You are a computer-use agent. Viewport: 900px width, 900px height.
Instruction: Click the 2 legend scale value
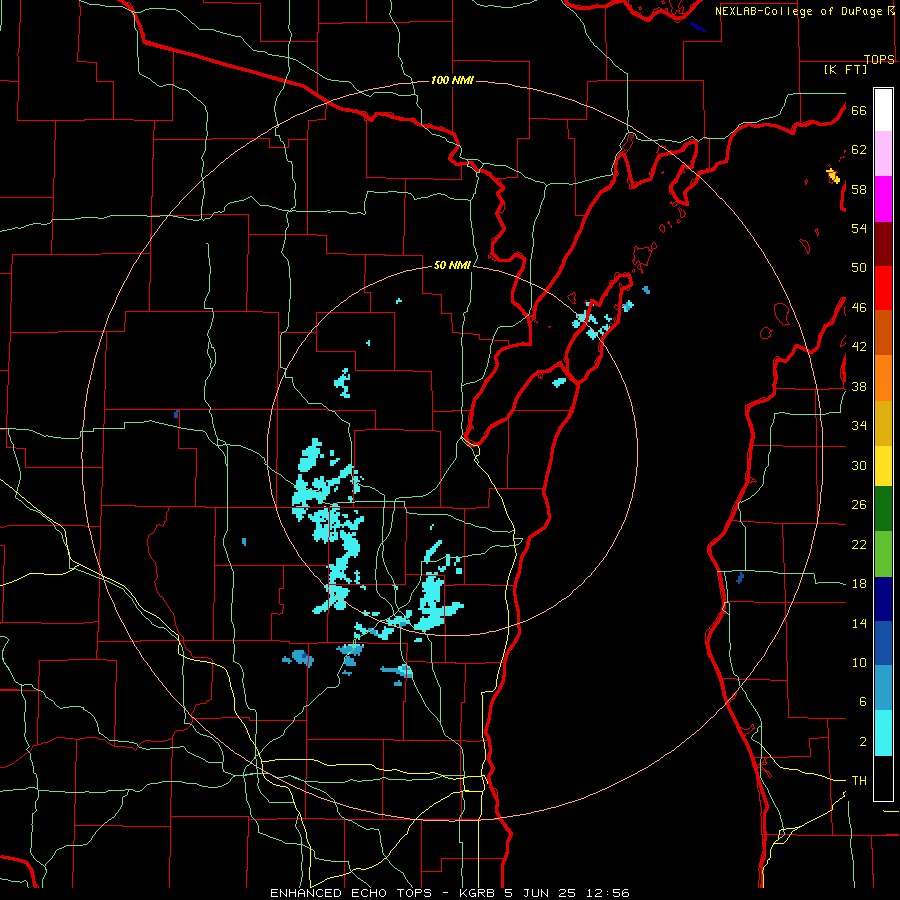coord(863,742)
